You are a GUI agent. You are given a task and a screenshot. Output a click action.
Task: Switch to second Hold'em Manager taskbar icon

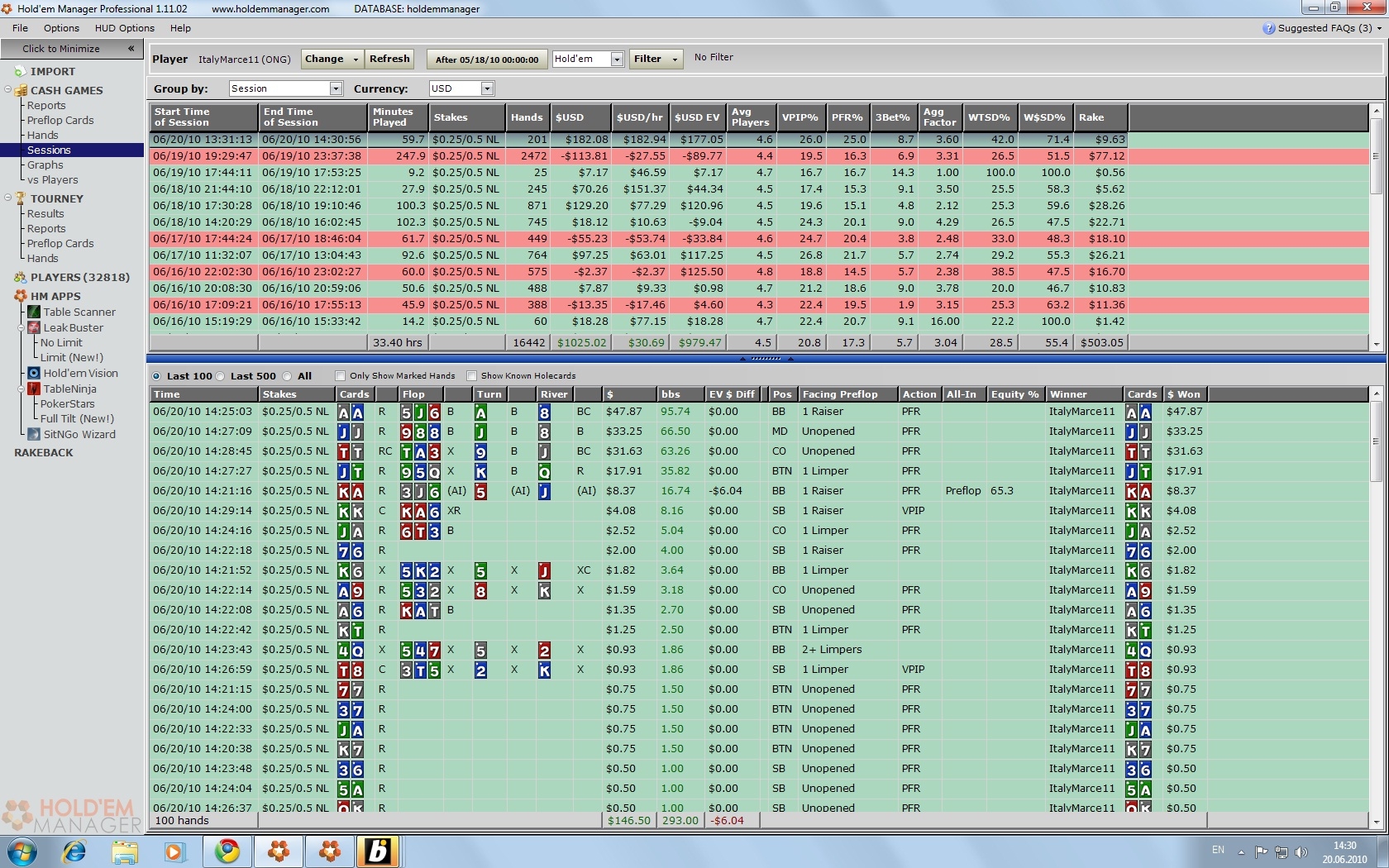[x=330, y=851]
